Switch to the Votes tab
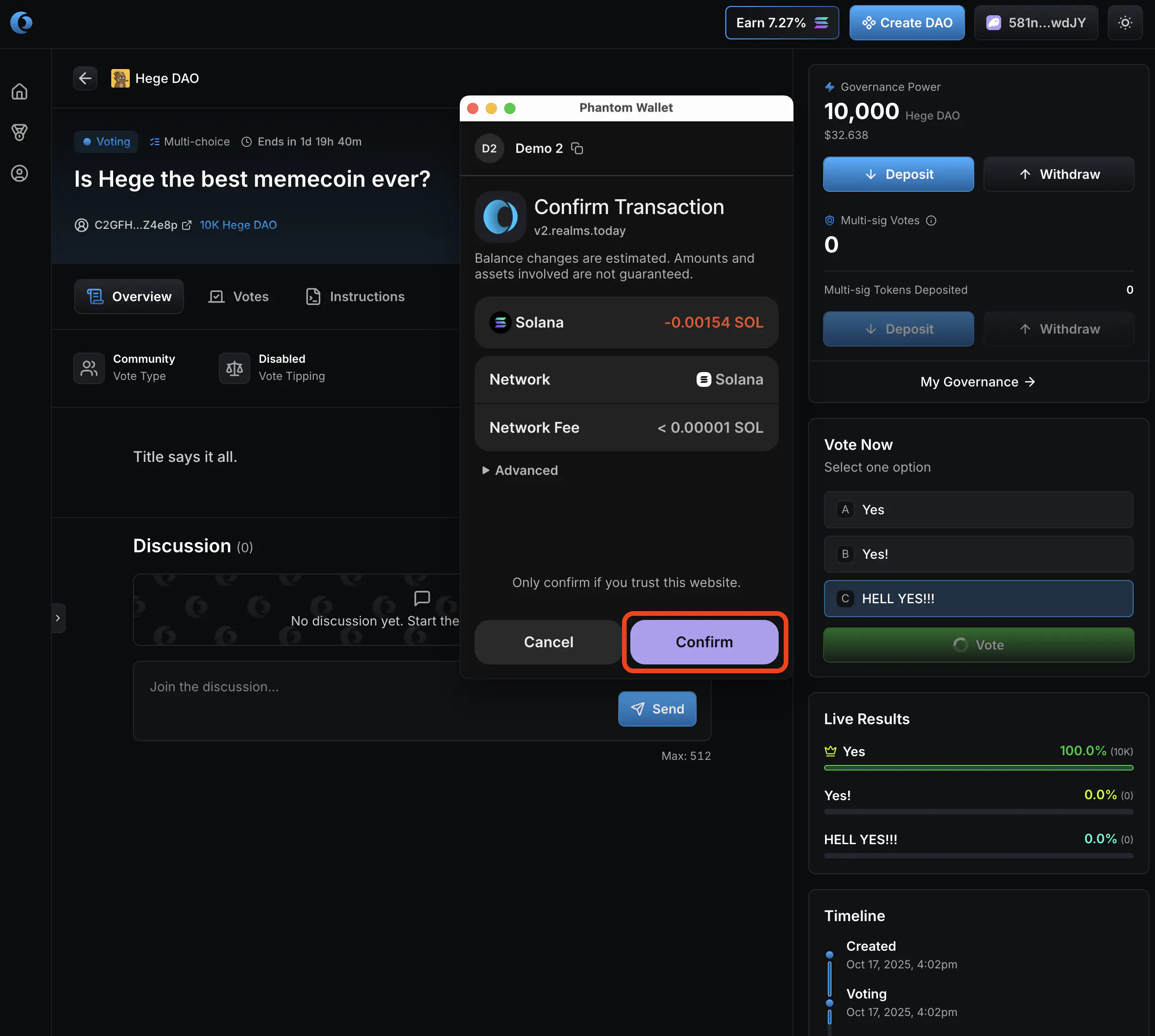 (239, 297)
